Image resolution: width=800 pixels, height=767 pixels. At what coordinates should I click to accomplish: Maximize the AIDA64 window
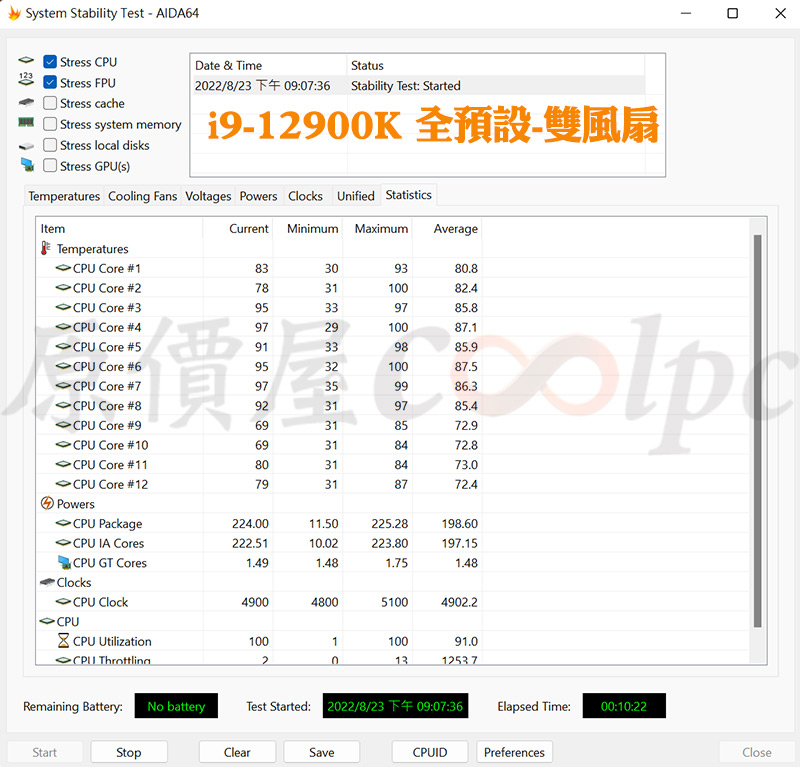[732, 13]
